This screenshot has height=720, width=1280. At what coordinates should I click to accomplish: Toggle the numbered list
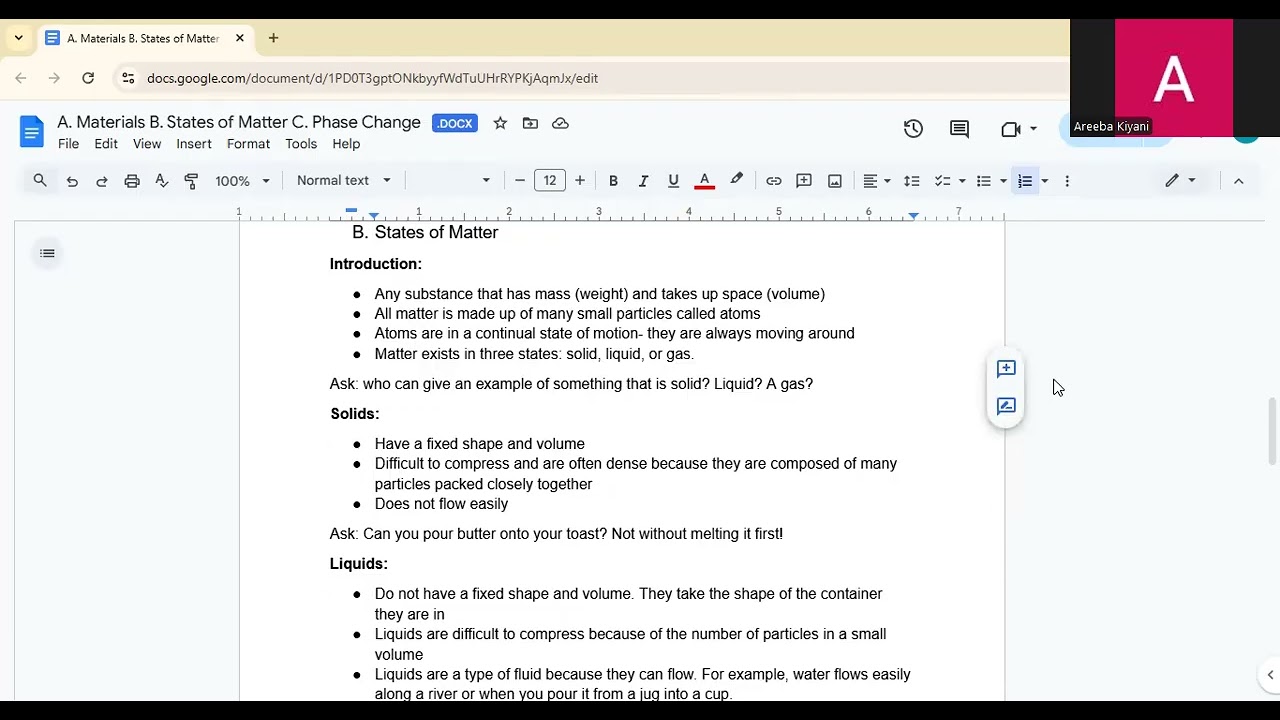[x=1025, y=181]
